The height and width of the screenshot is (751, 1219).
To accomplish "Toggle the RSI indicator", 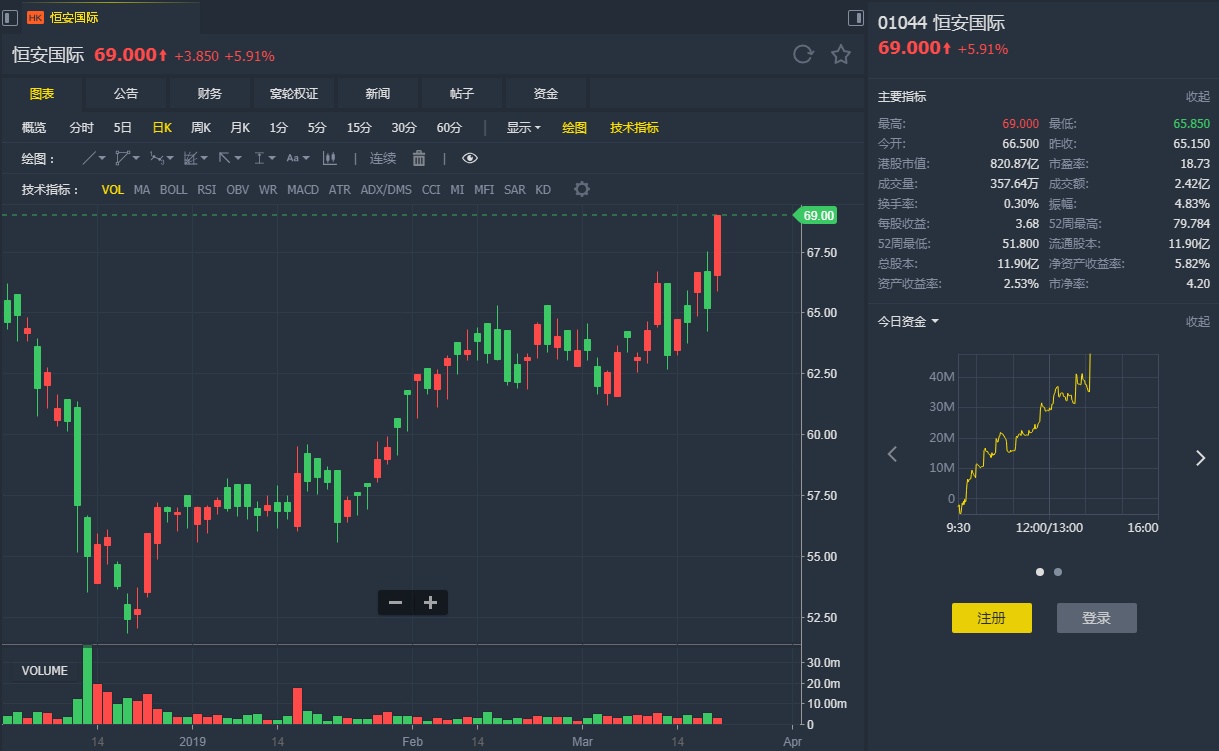I will [x=206, y=189].
